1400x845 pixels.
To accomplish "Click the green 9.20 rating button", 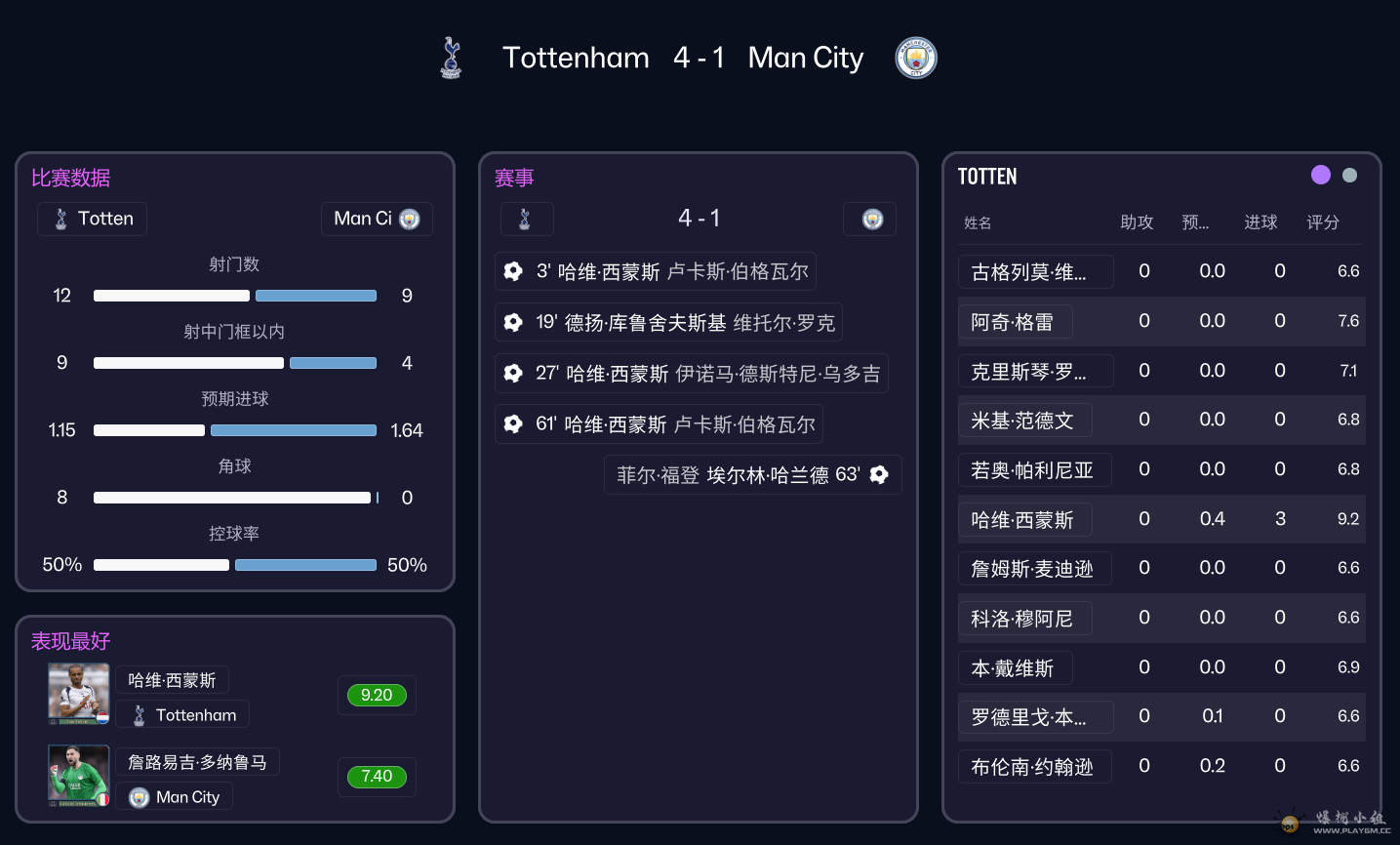I will (x=377, y=695).
